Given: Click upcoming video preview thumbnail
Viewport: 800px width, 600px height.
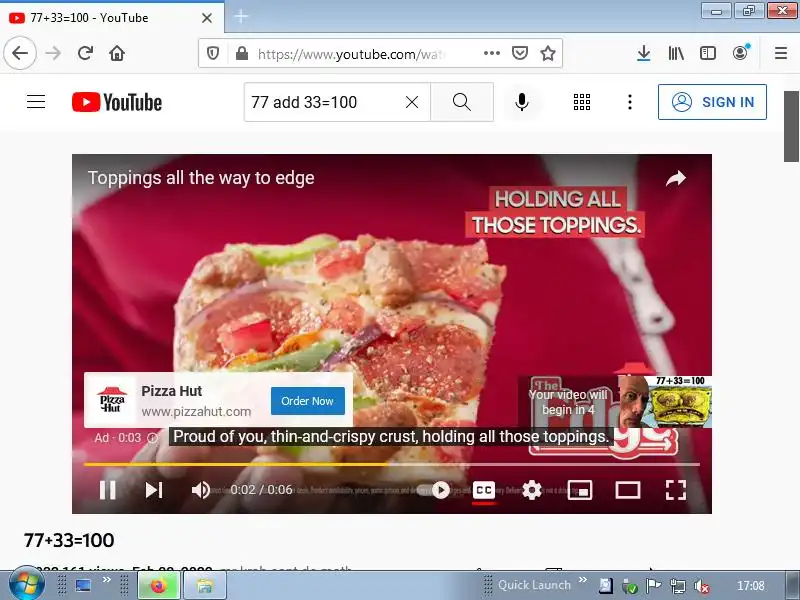Looking at the screenshot, I should [664, 402].
